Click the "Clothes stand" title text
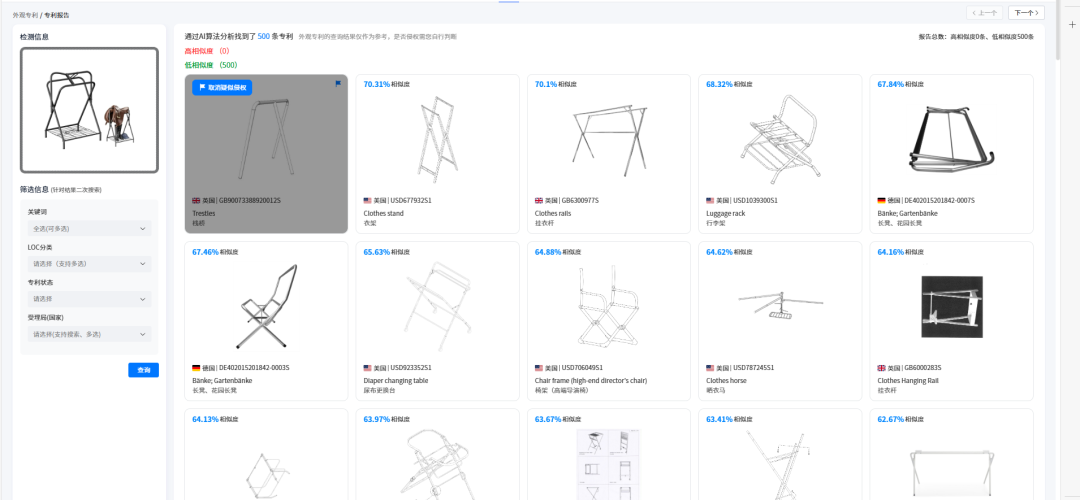 (384, 213)
